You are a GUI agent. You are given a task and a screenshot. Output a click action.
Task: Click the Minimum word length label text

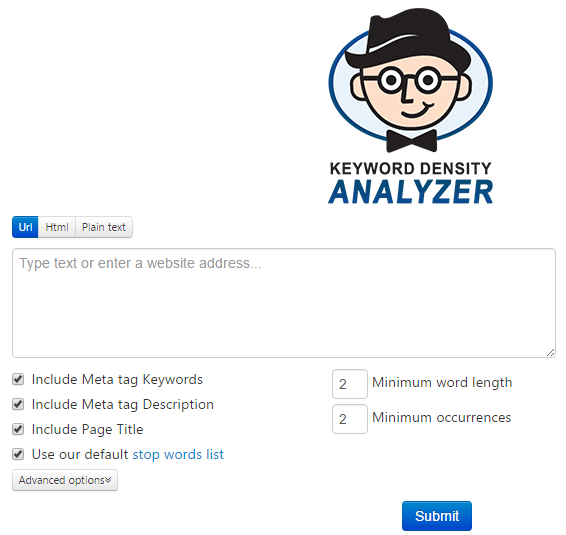(x=442, y=383)
